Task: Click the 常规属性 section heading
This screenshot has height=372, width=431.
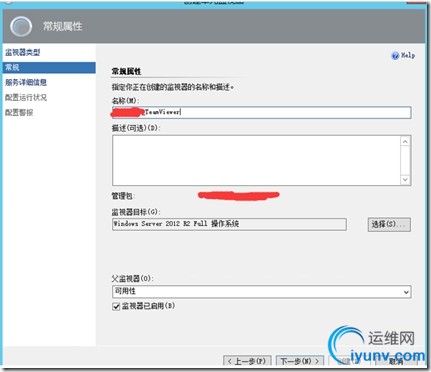Action: [126, 71]
